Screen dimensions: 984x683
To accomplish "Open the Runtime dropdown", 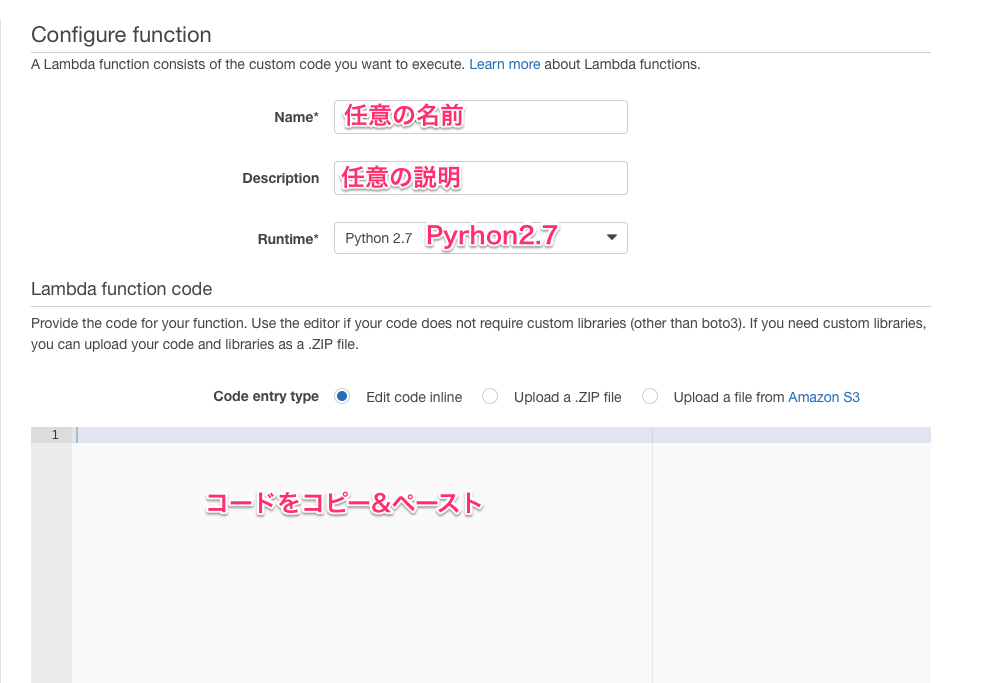I will tap(480, 237).
